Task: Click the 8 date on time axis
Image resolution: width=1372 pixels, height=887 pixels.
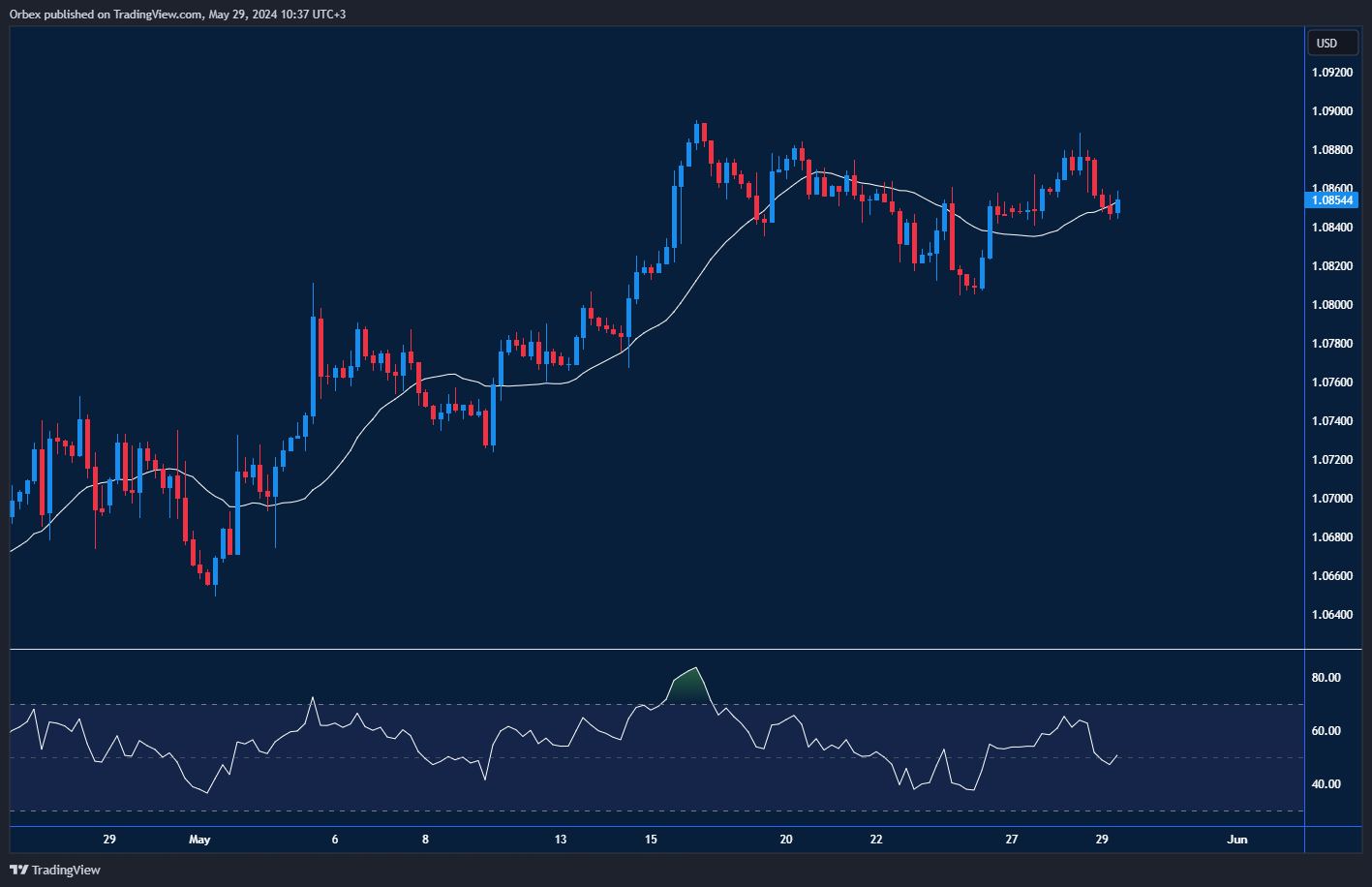Action: coord(425,840)
